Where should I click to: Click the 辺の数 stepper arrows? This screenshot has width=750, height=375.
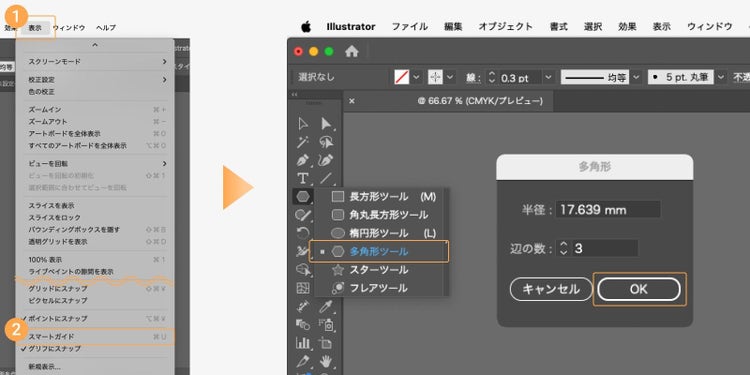tap(563, 248)
